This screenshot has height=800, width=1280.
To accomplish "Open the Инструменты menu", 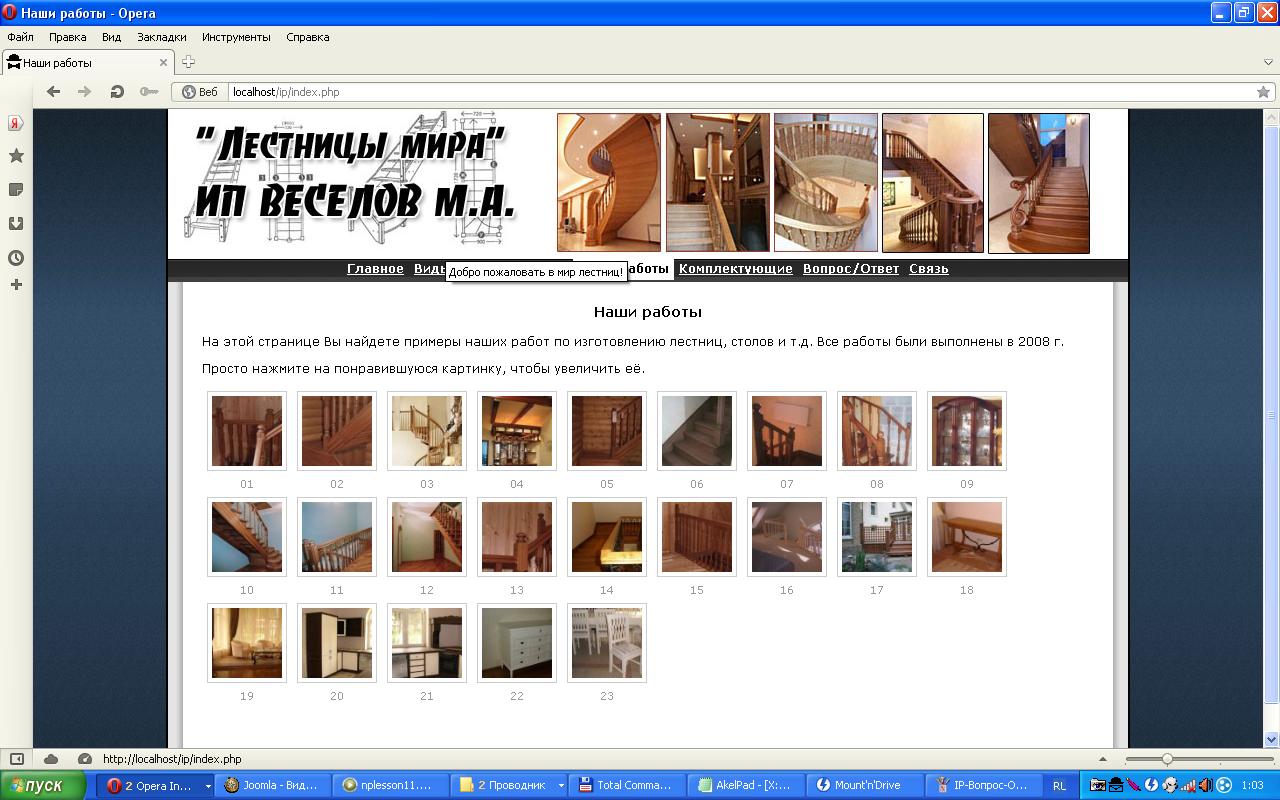I will click(236, 37).
